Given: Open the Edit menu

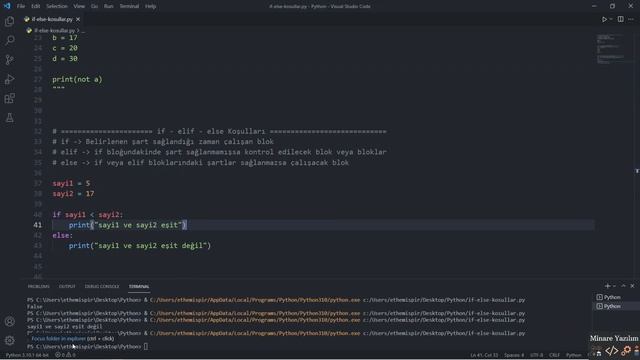Looking at the screenshot, I should coord(36,6).
